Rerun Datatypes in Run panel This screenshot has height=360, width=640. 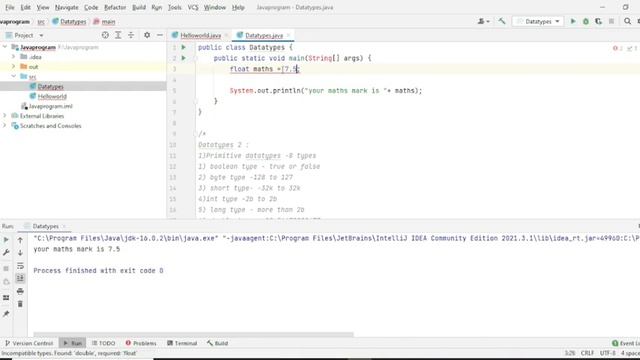point(6,240)
